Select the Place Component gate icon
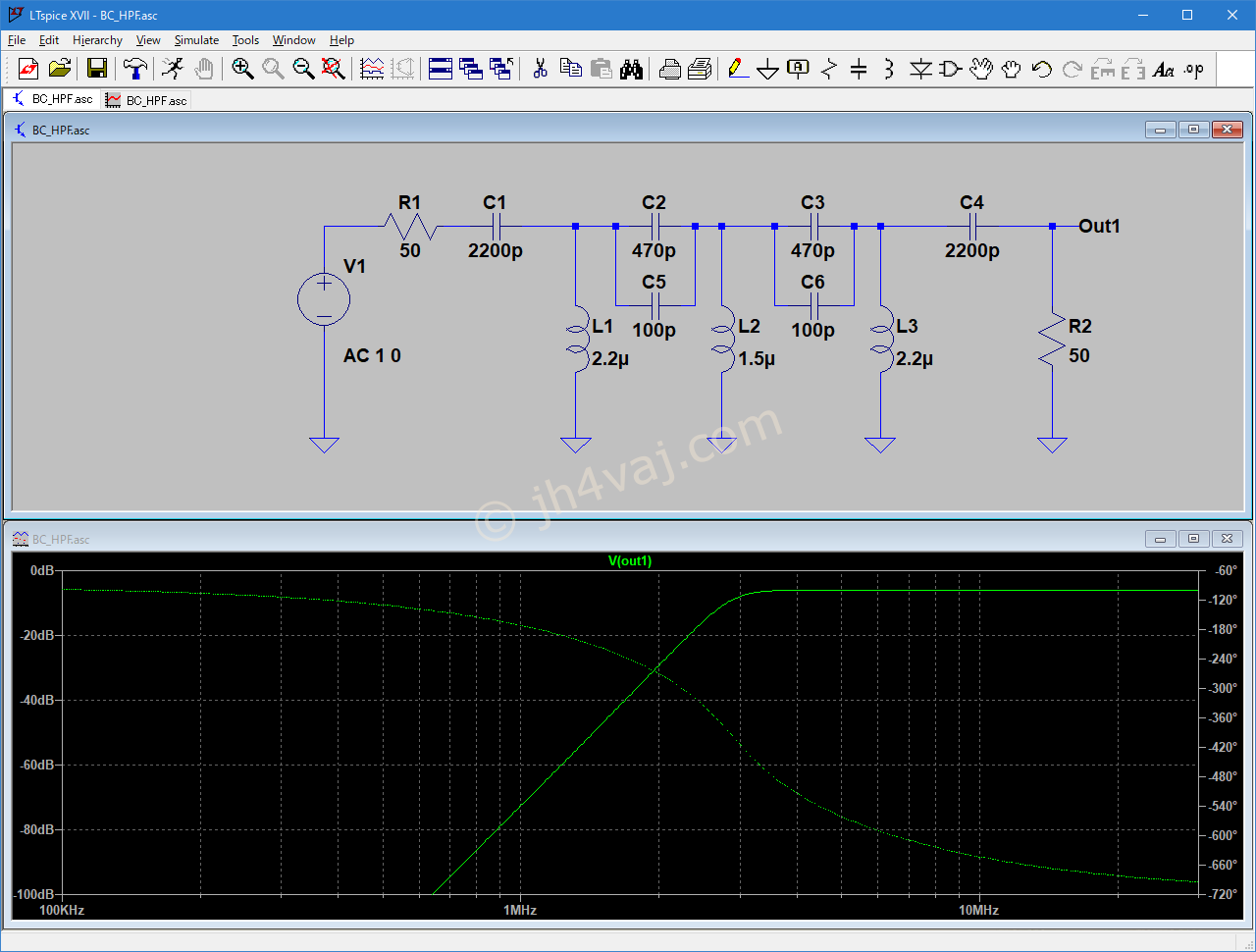Viewport: 1256px width, 952px height. (950, 69)
